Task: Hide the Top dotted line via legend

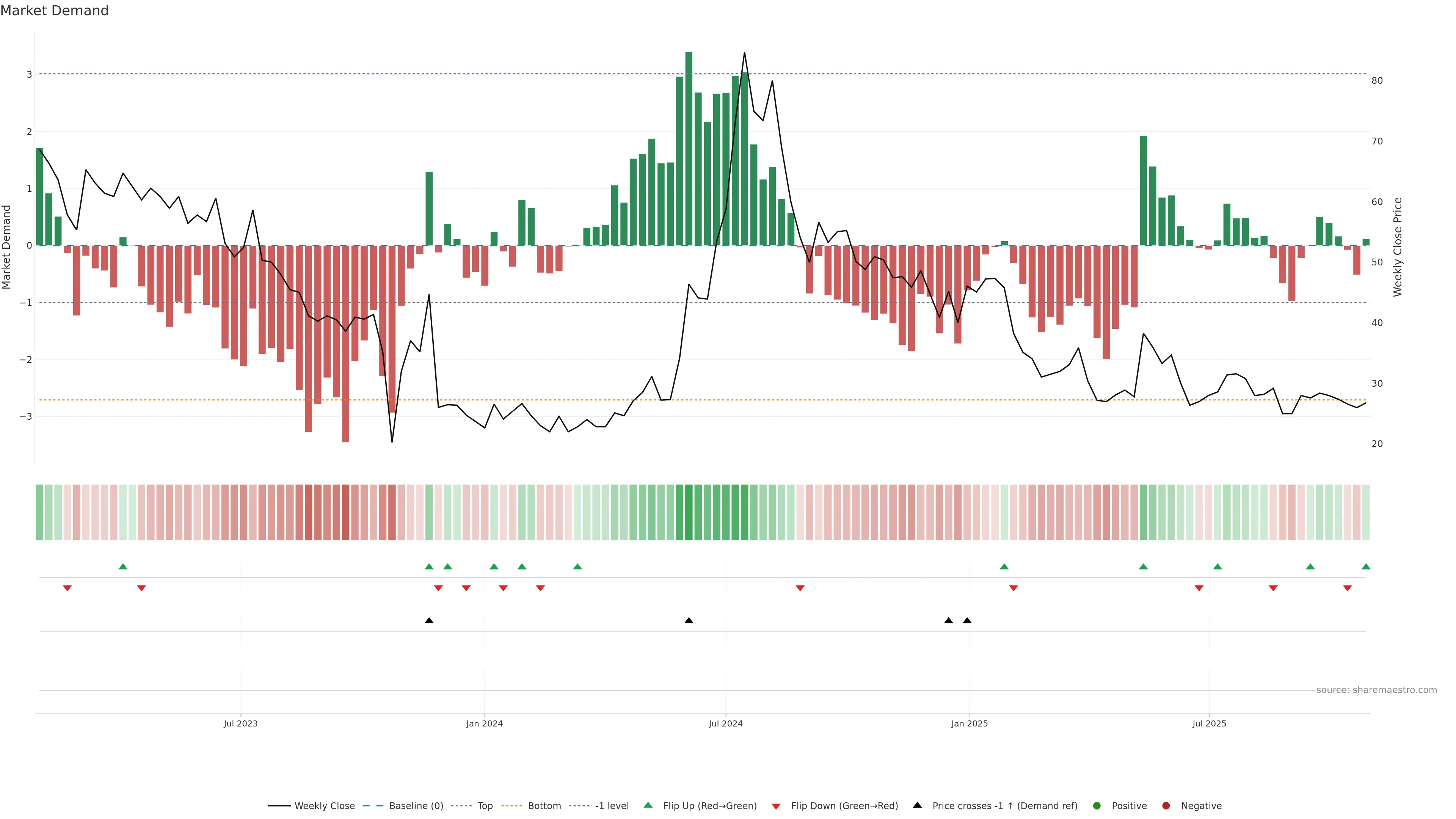Action: point(485,805)
